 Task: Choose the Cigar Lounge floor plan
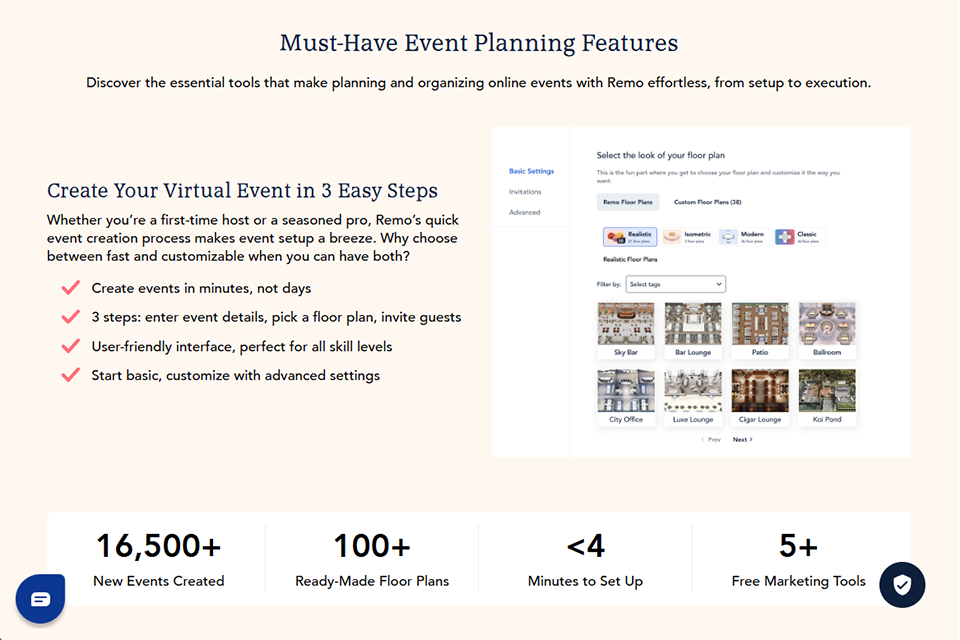click(760, 397)
